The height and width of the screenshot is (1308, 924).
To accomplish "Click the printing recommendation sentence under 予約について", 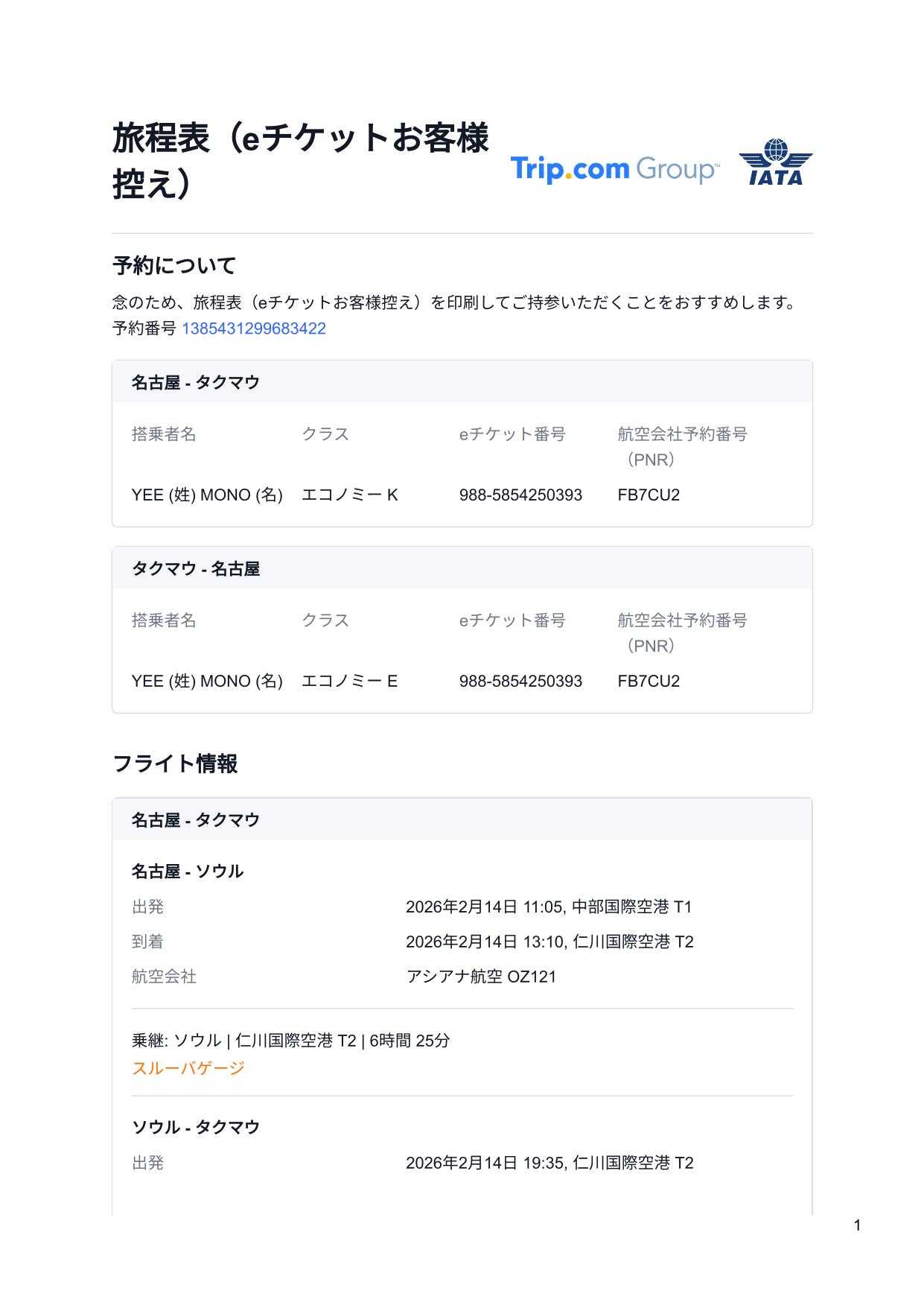I will tap(456, 302).
